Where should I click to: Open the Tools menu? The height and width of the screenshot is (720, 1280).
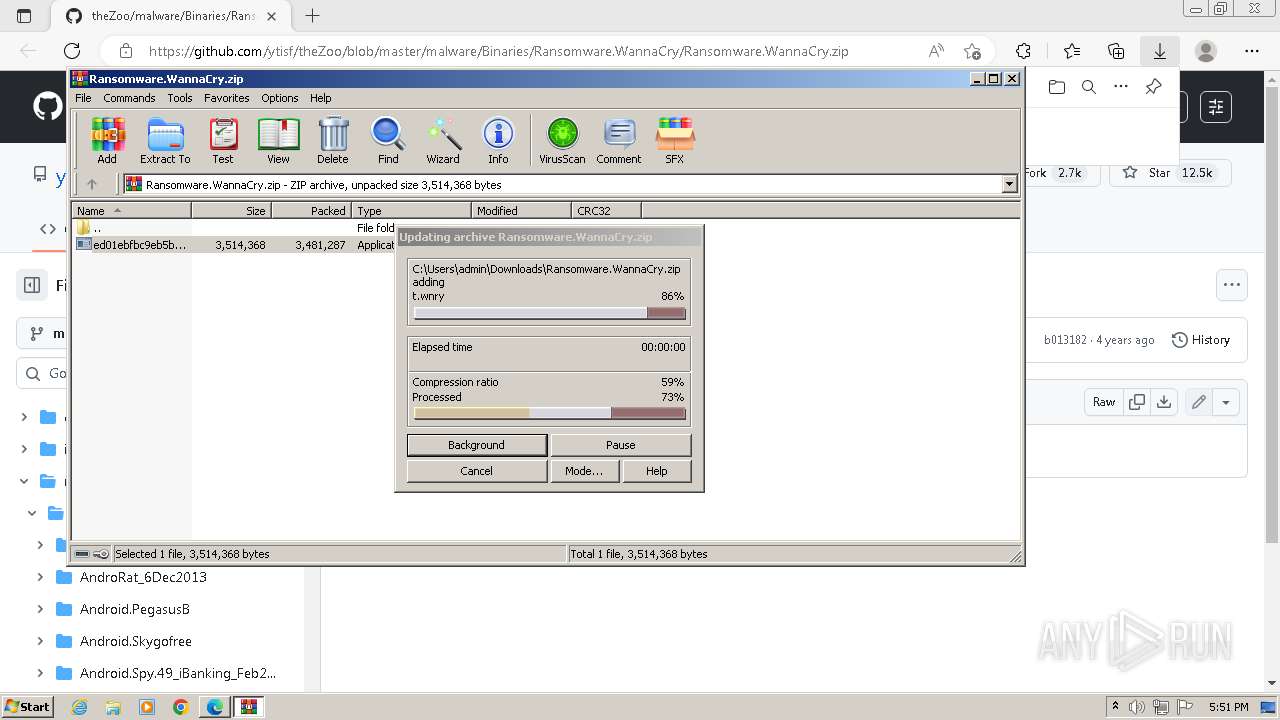click(x=180, y=98)
